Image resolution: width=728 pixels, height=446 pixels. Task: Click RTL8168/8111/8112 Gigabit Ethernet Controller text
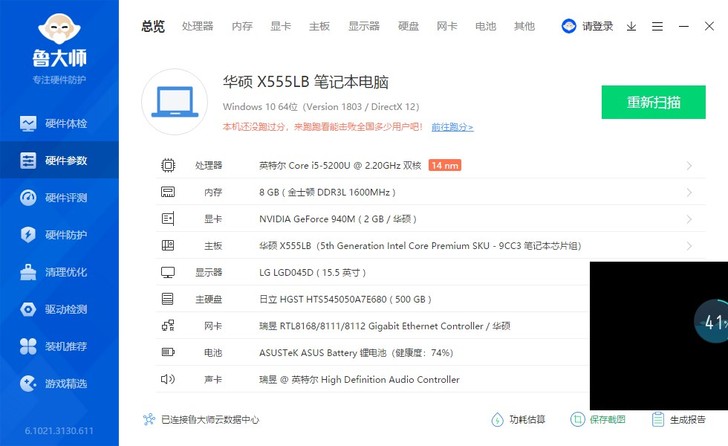[x=384, y=326]
